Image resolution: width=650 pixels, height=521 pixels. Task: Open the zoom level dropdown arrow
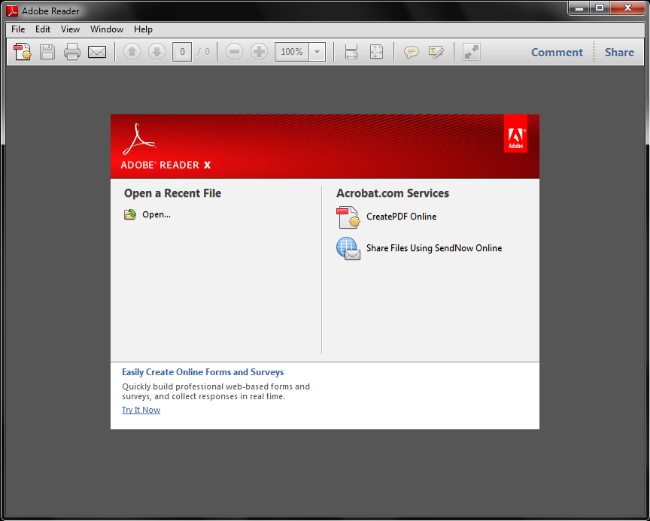(x=317, y=52)
